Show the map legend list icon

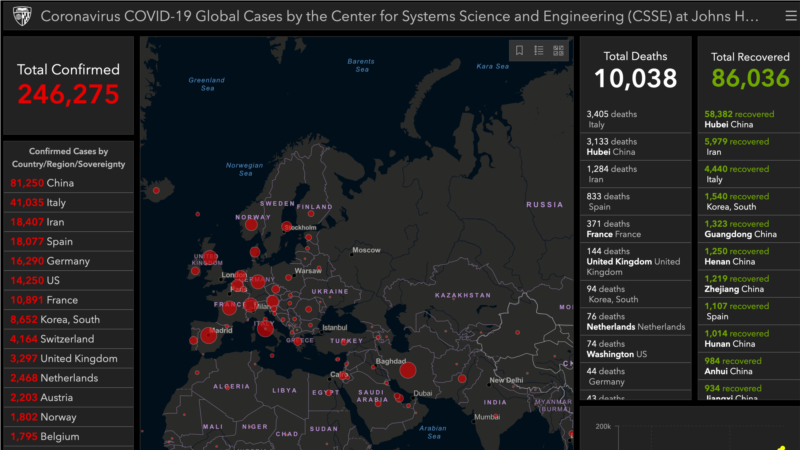538,51
